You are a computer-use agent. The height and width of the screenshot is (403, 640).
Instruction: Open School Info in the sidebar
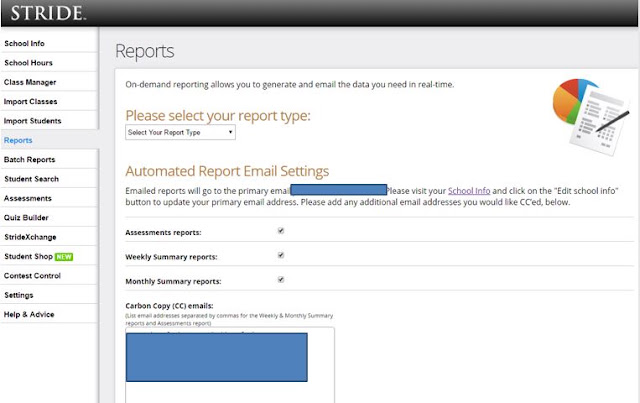pos(24,43)
